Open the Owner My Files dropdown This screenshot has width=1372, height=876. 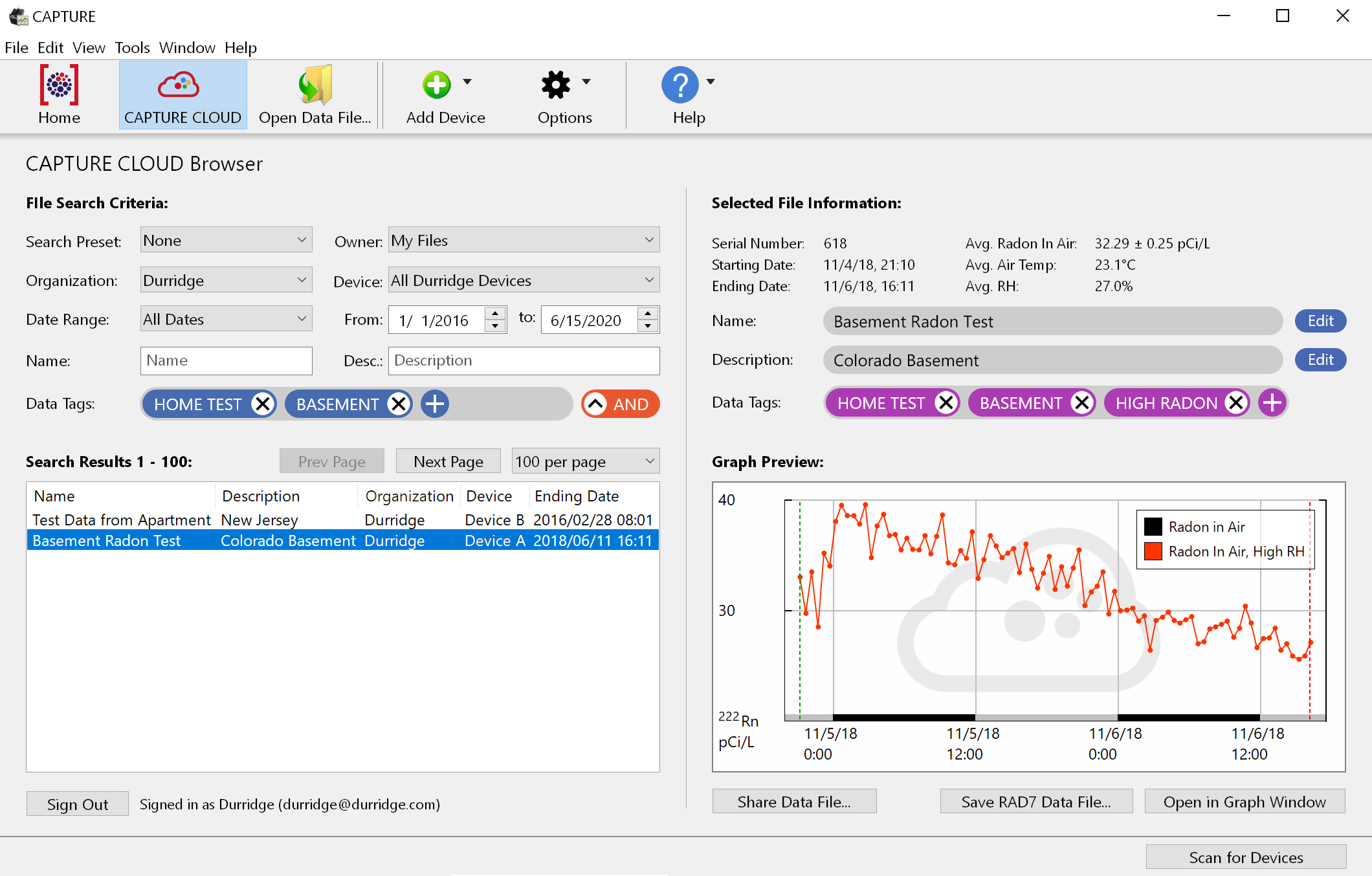[524, 240]
